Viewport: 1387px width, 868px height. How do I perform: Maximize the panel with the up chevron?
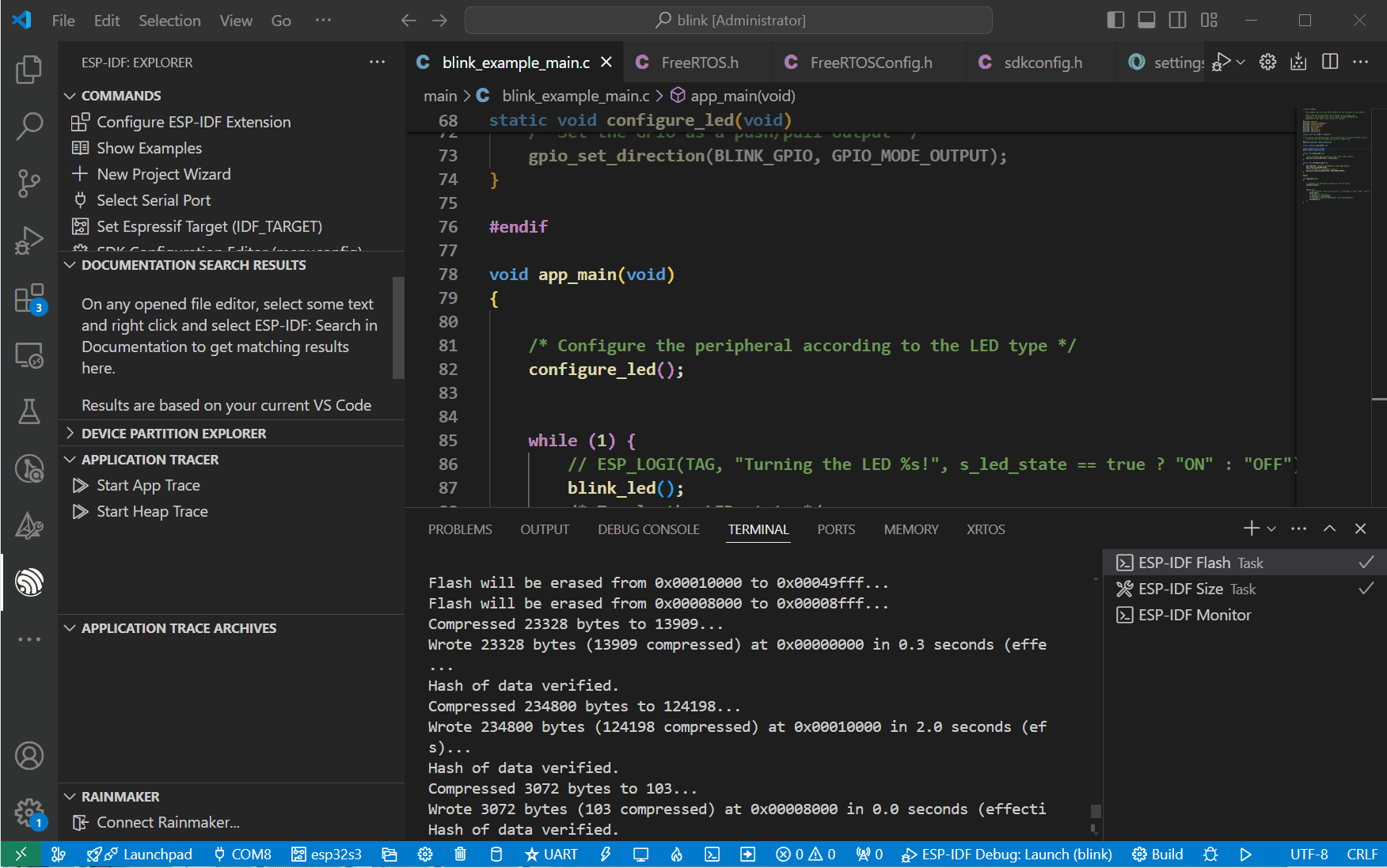tap(1329, 529)
